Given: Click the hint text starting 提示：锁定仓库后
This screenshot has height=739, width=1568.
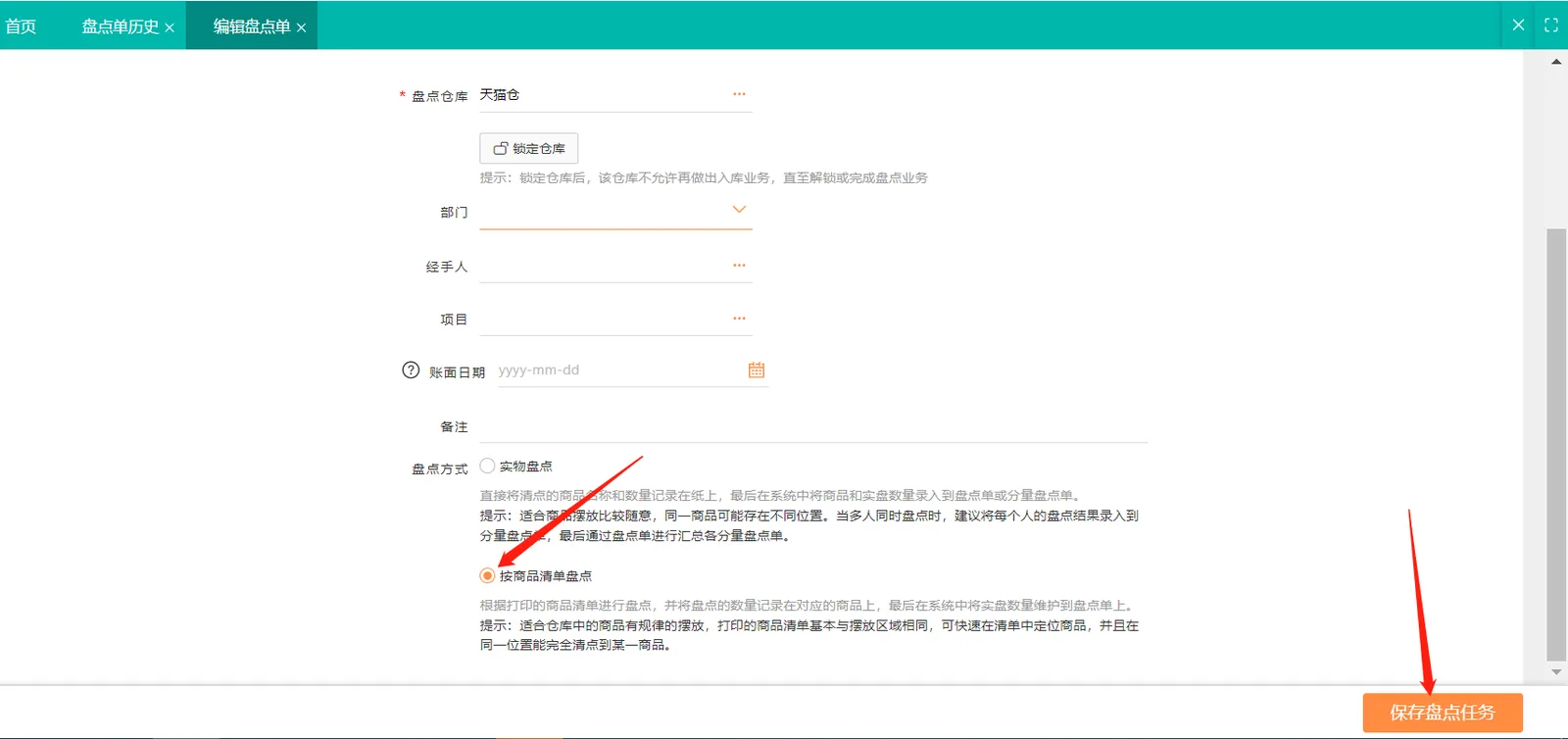Looking at the screenshot, I should point(704,177).
